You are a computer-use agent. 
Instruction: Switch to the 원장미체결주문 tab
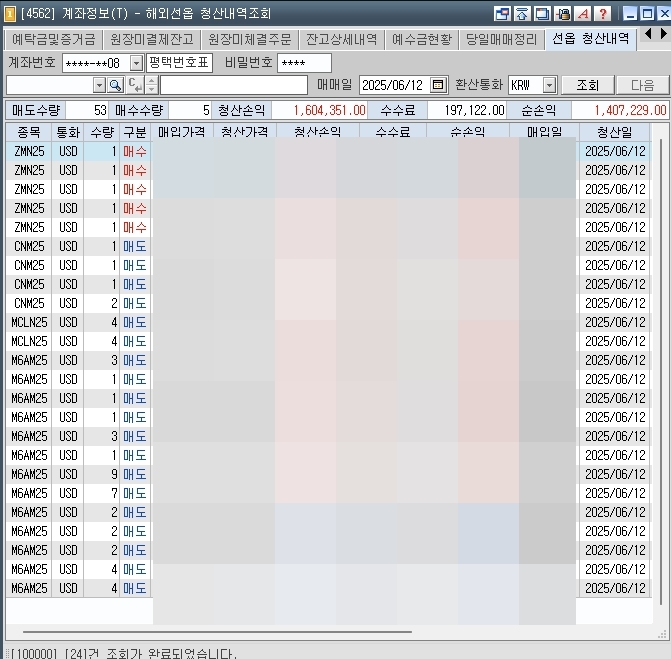pos(249,40)
